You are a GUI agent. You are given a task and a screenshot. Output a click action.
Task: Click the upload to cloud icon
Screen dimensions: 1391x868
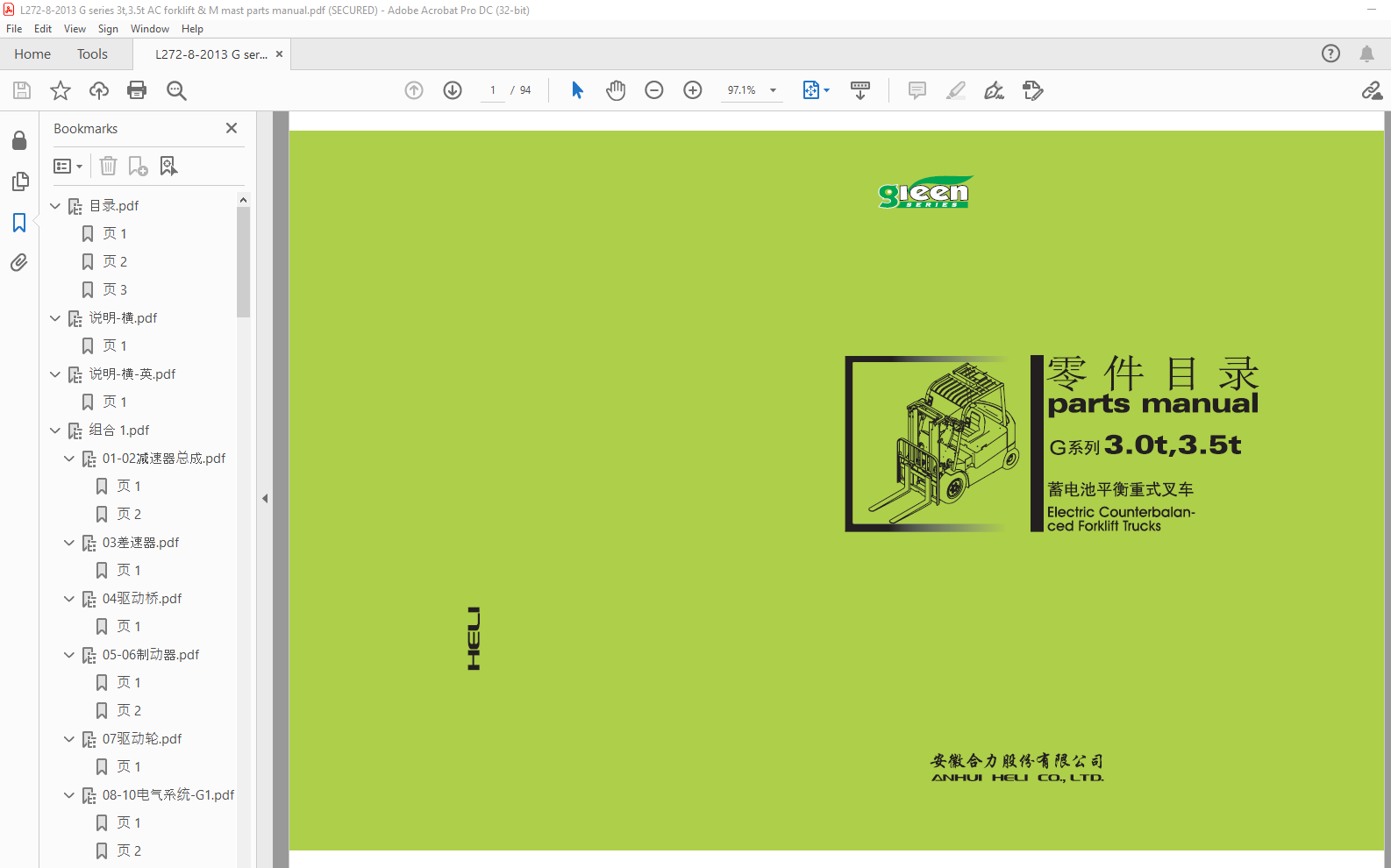coord(99,90)
